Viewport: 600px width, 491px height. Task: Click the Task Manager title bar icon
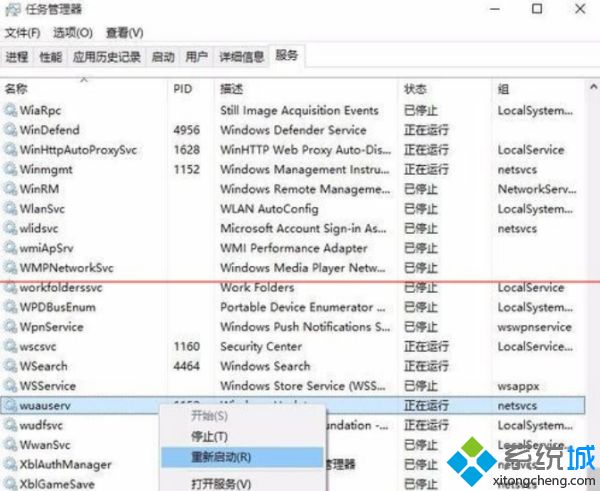coord(12,9)
